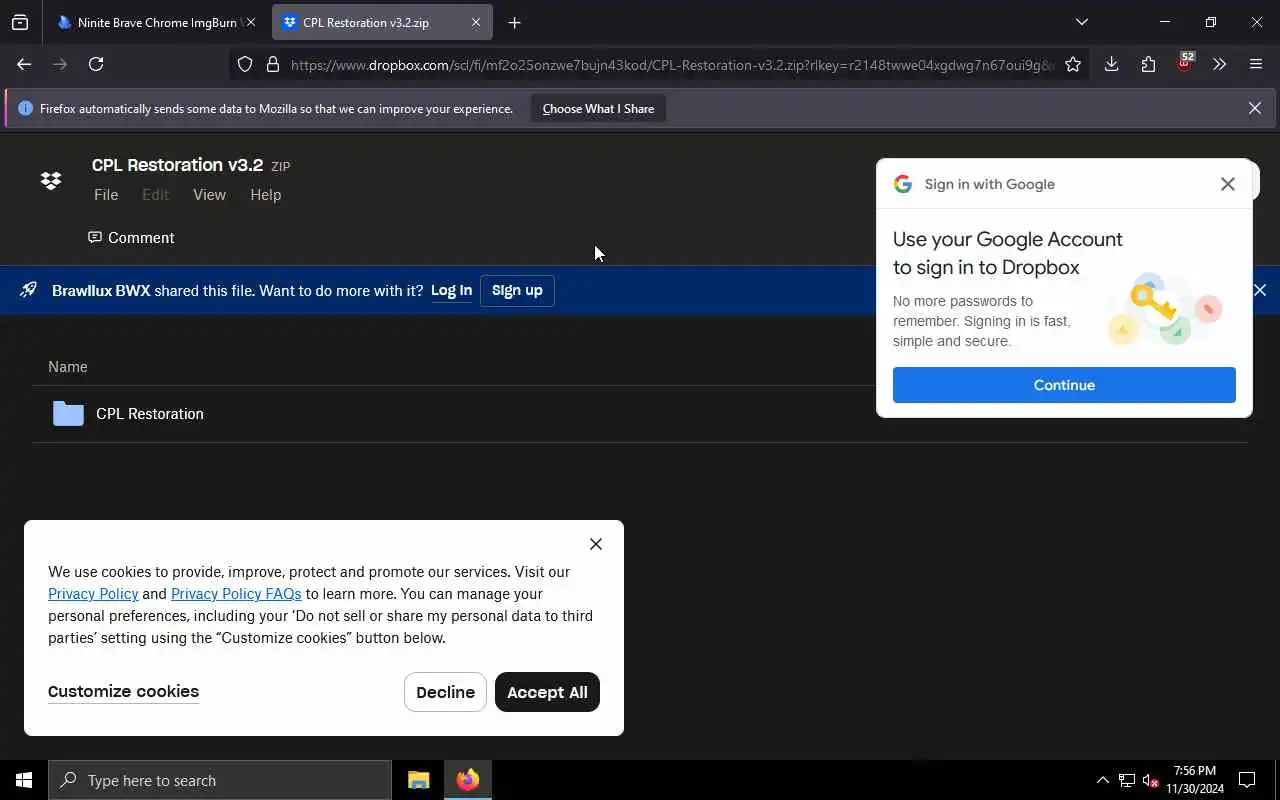Open the tracking protection shield icon
This screenshot has width=1280, height=800.
(x=245, y=65)
